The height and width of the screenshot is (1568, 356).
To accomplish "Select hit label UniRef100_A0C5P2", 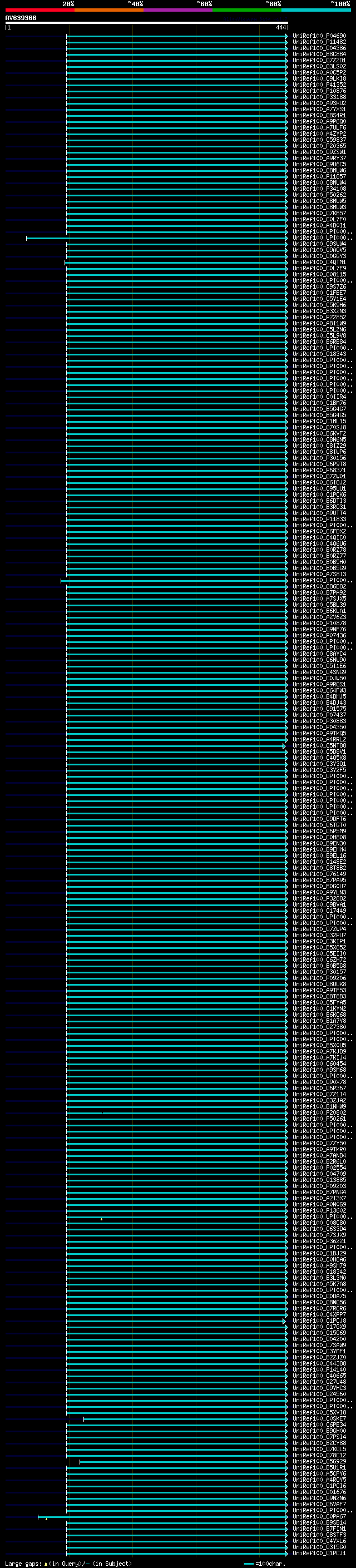I will pyautogui.click(x=319, y=72).
